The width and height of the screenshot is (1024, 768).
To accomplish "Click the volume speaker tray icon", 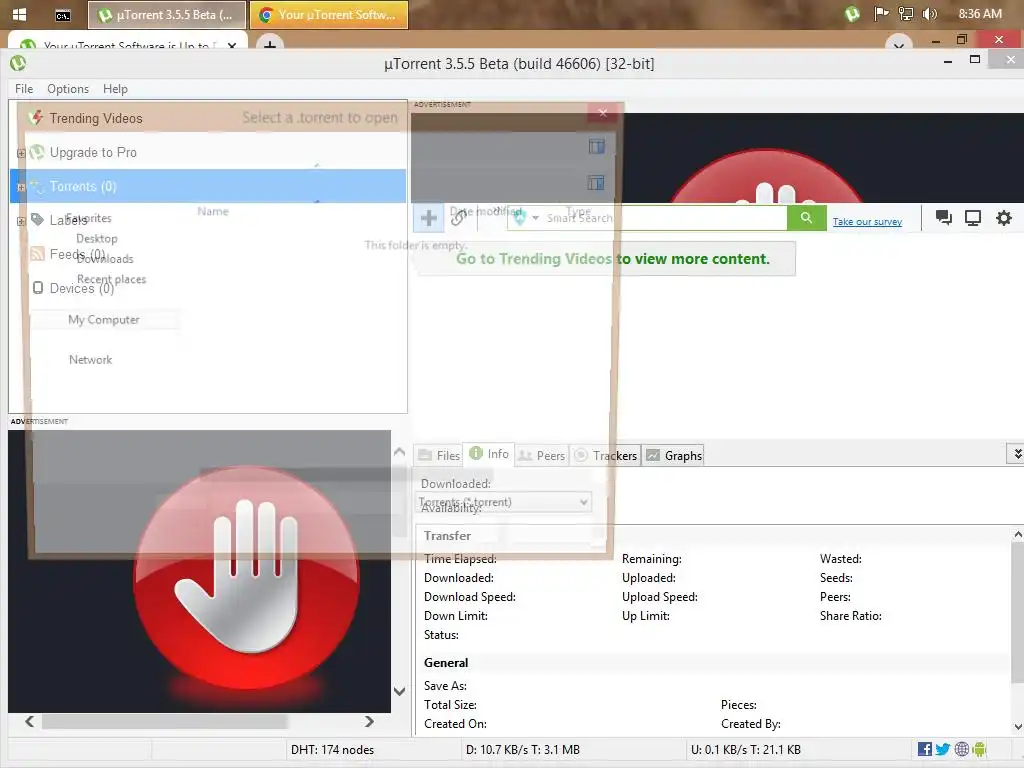I will click(930, 14).
